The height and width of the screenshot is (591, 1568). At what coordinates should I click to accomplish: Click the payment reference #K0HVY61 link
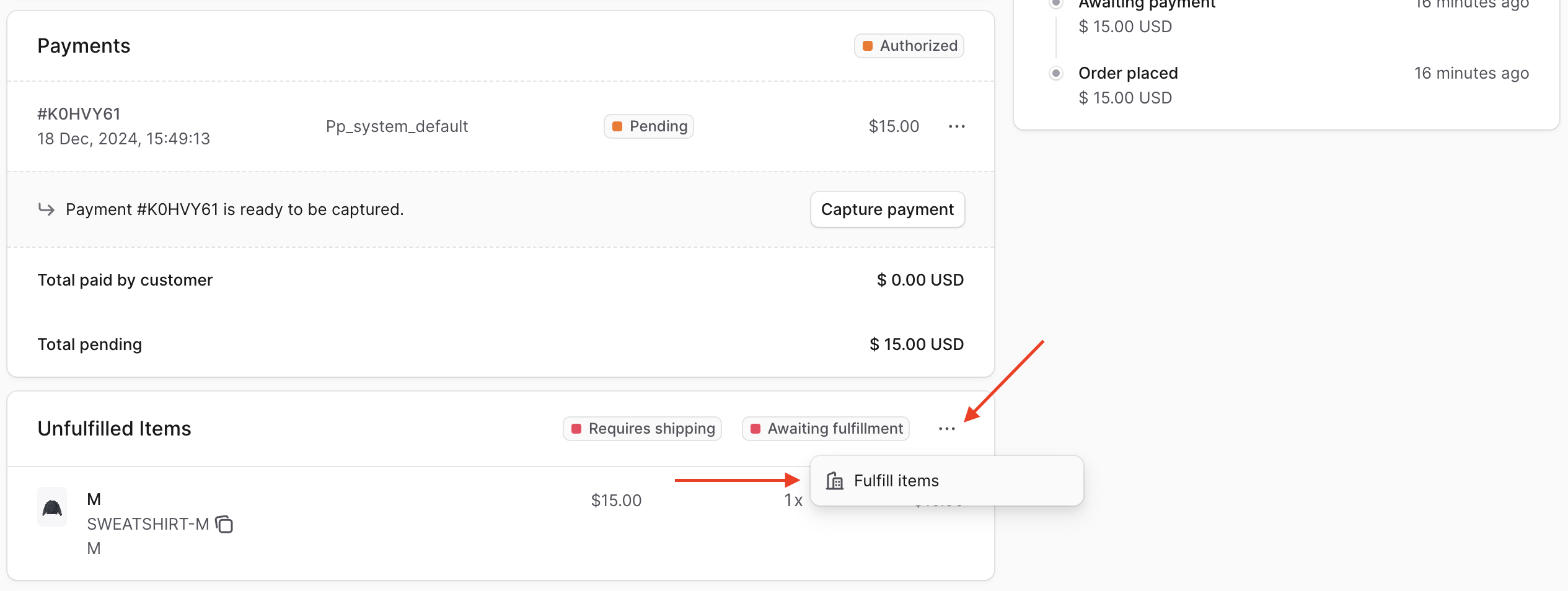click(78, 113)
